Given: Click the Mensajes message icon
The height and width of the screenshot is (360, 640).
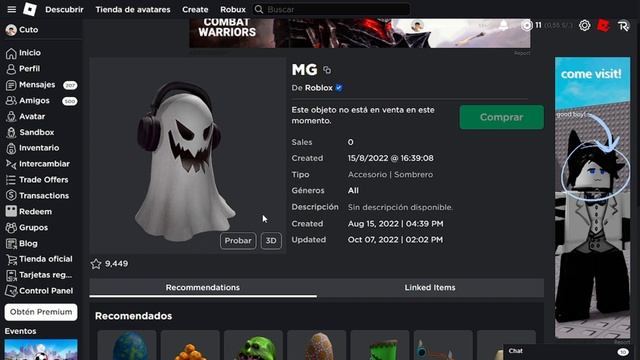Looking at the screenshot, I should [x=11, y=85].
